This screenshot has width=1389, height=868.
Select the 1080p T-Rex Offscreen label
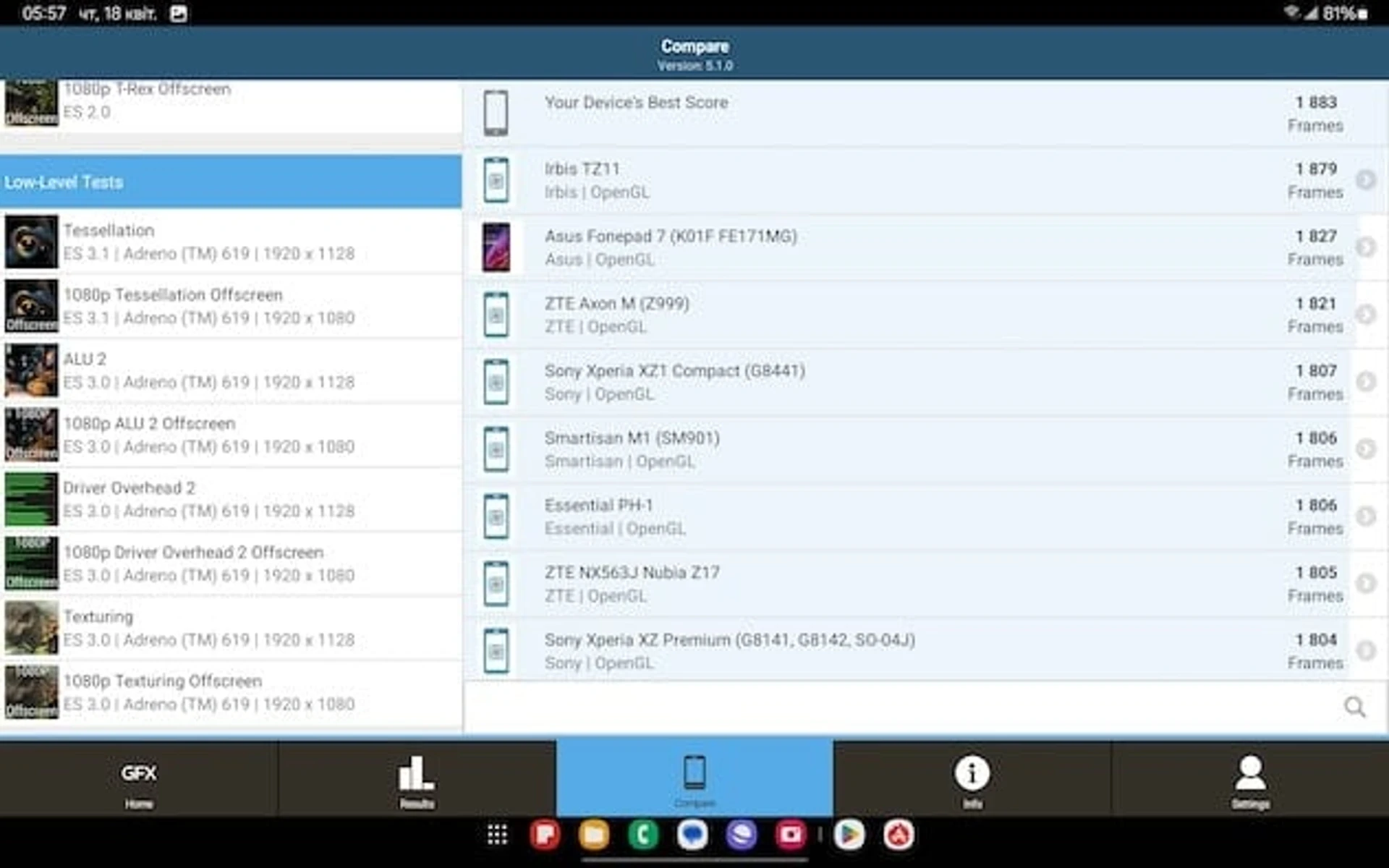[147, 88]
